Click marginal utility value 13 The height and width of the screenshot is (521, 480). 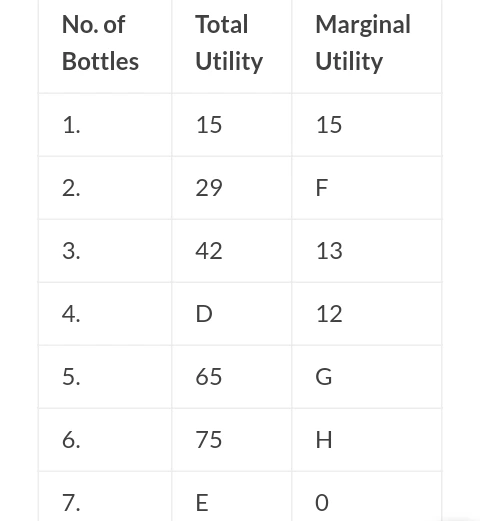click(329, 251)
